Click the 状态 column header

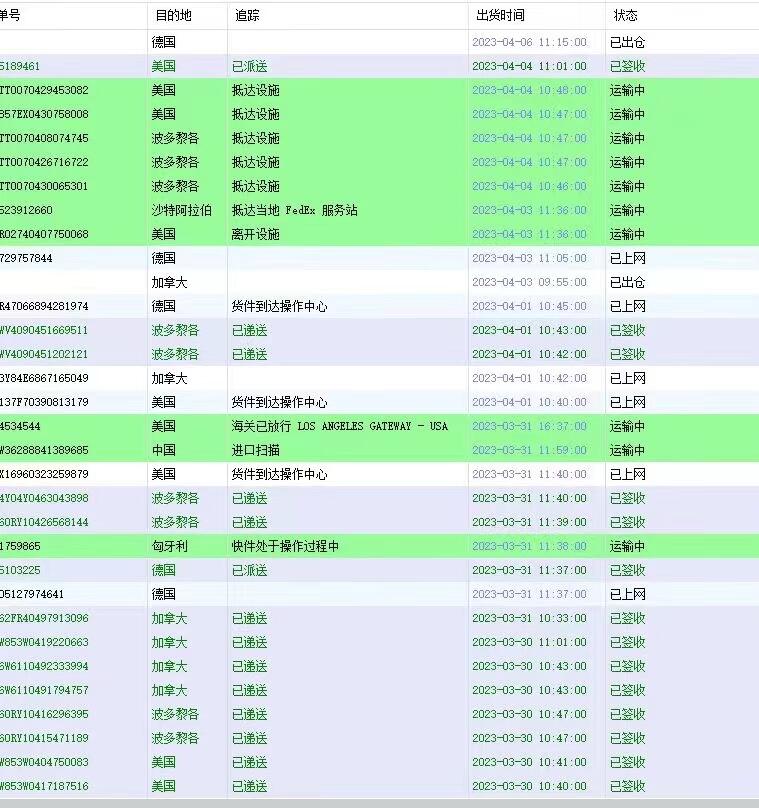(625, 16)
